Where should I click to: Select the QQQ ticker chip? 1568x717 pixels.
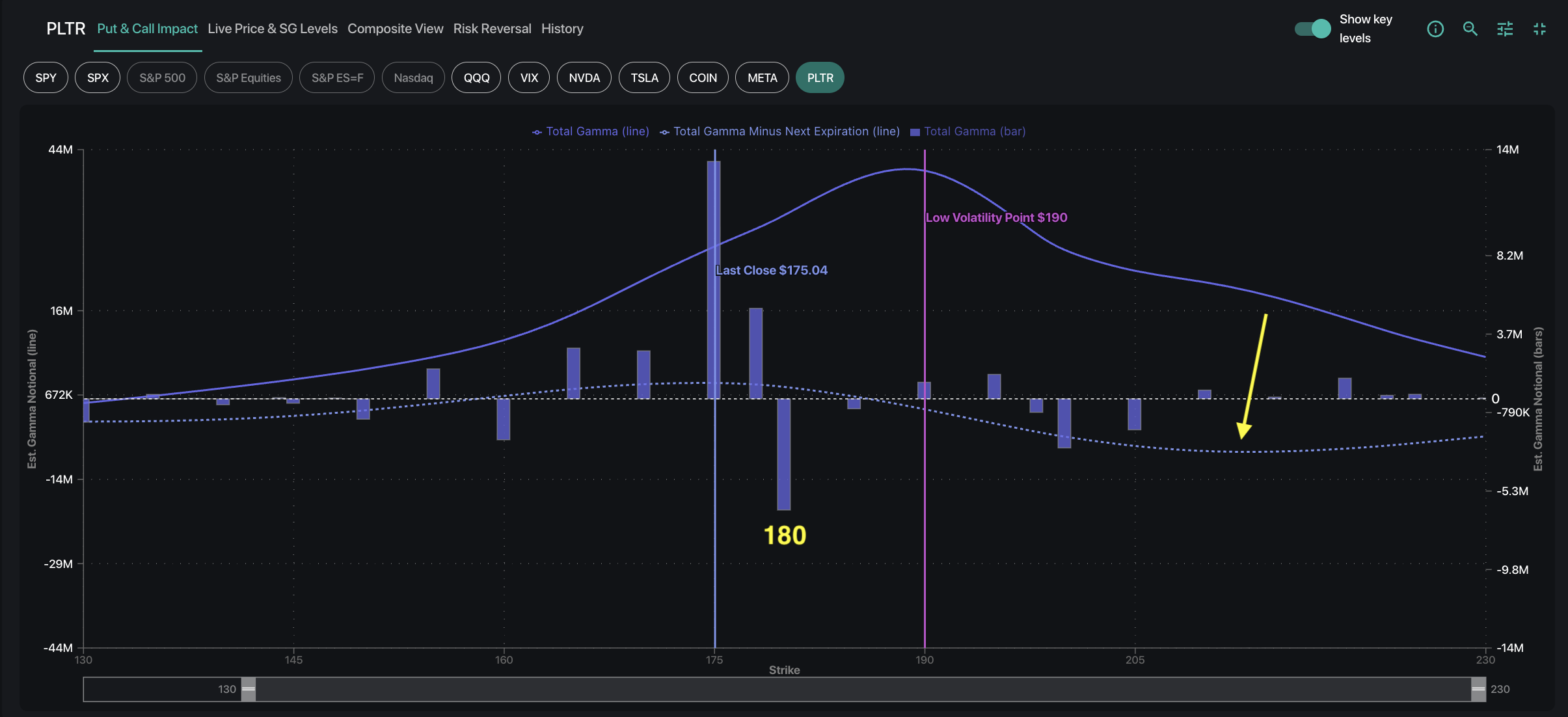coord(476,78)
